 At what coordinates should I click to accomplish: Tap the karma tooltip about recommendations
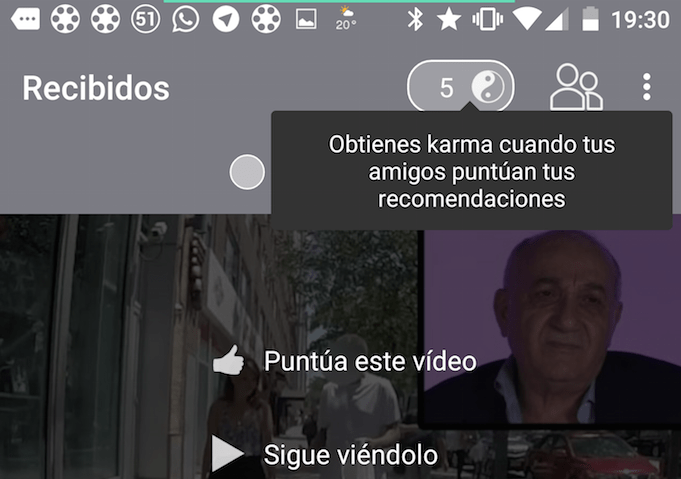tap(472, 171)
